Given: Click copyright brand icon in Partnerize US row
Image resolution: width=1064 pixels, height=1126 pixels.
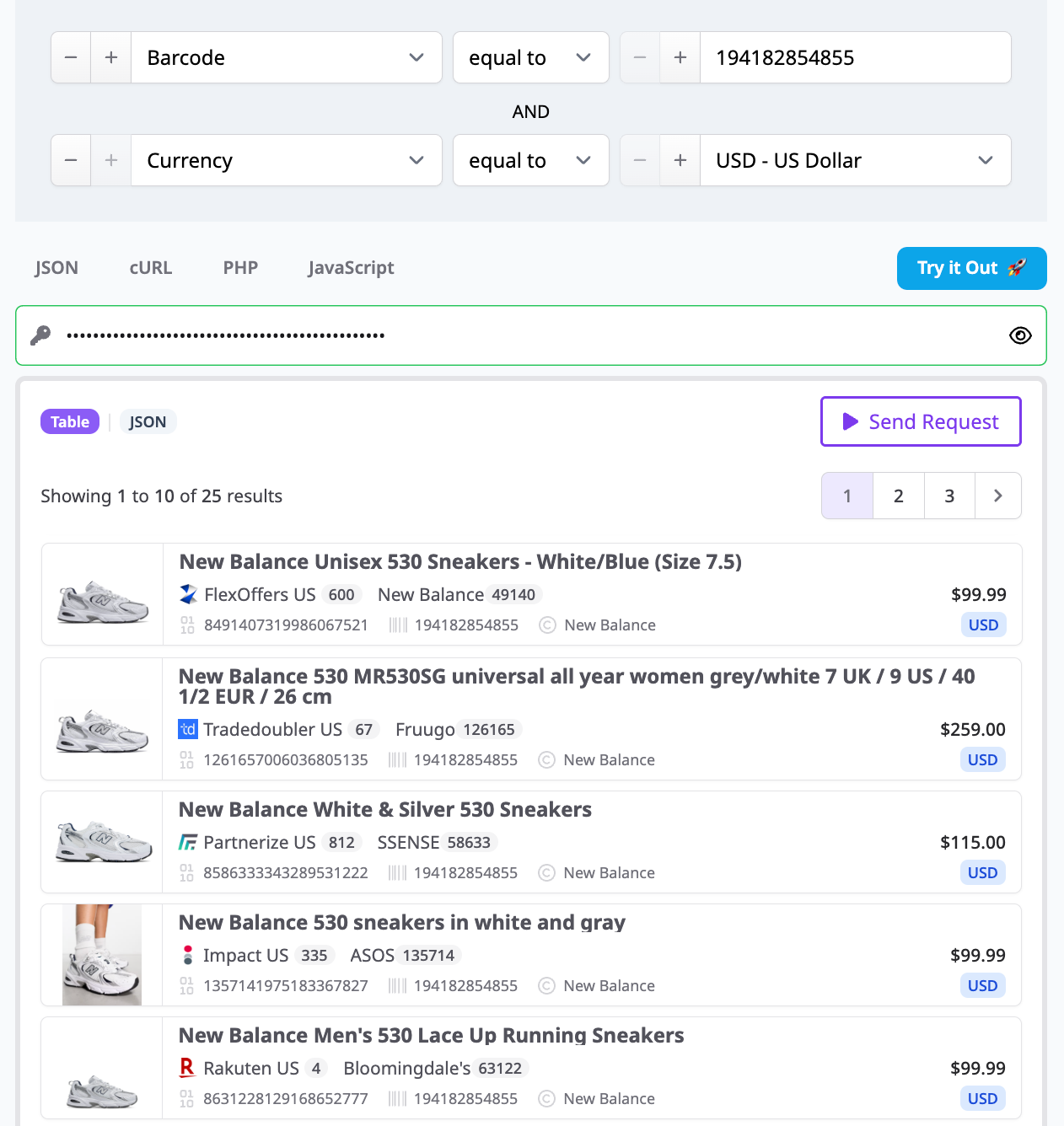Looking at the screenshot, I should [546, 872].
